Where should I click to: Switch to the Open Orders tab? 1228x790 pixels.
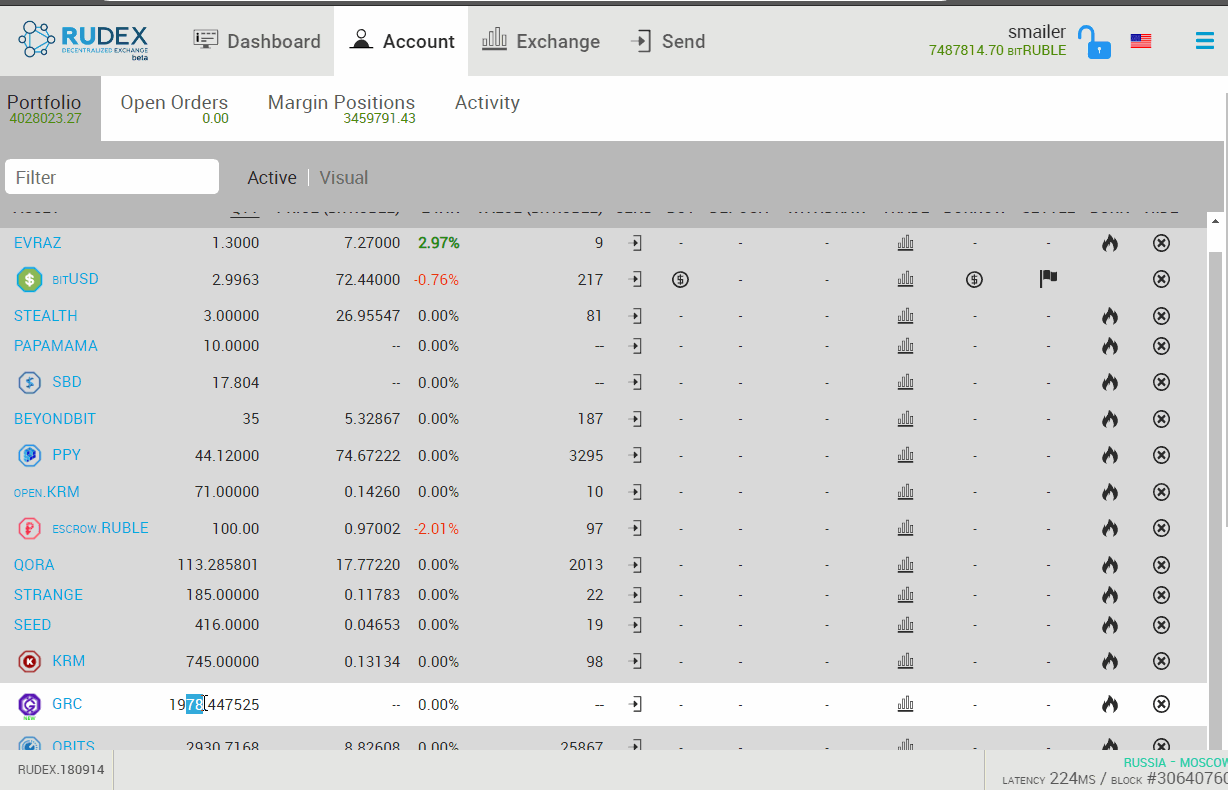coord(174,108)
